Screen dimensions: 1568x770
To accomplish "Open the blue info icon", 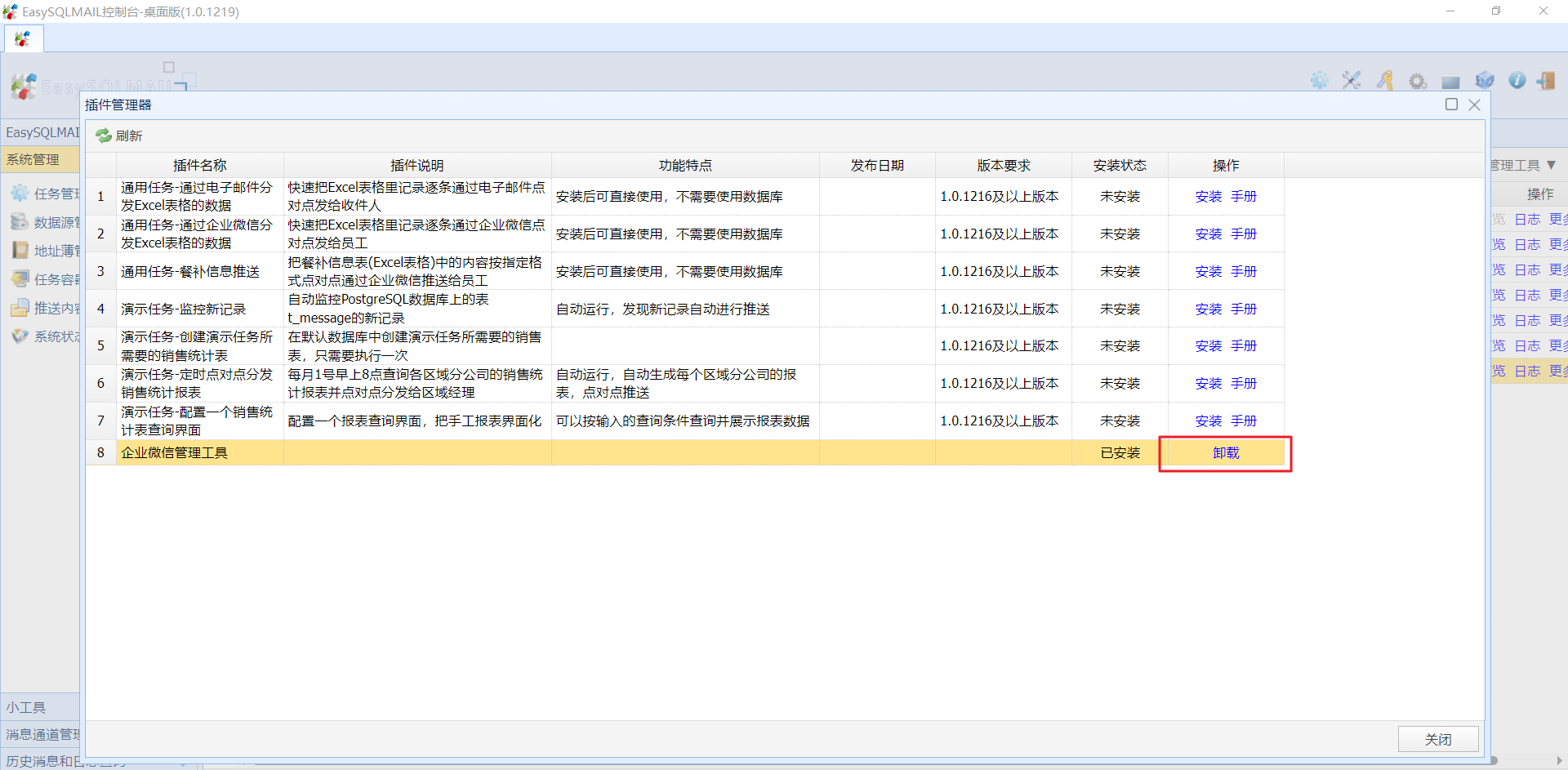I will (x=1517, y=80).
